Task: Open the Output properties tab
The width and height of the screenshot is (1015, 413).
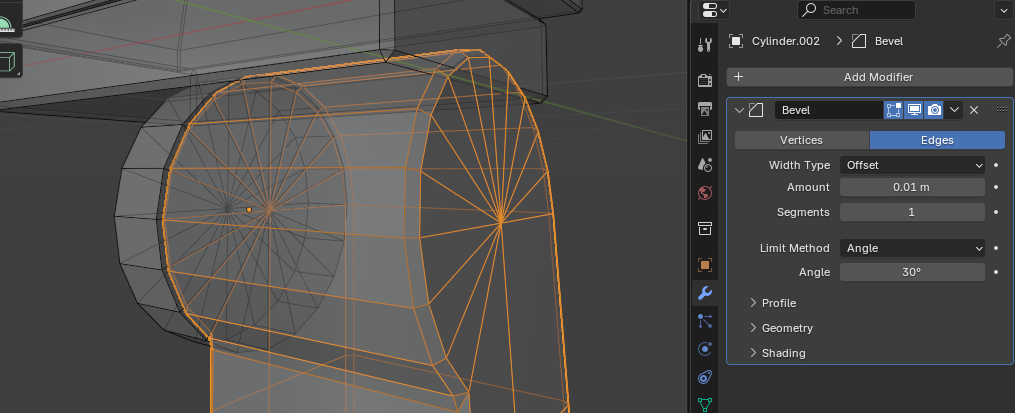Action: [705, 108]
